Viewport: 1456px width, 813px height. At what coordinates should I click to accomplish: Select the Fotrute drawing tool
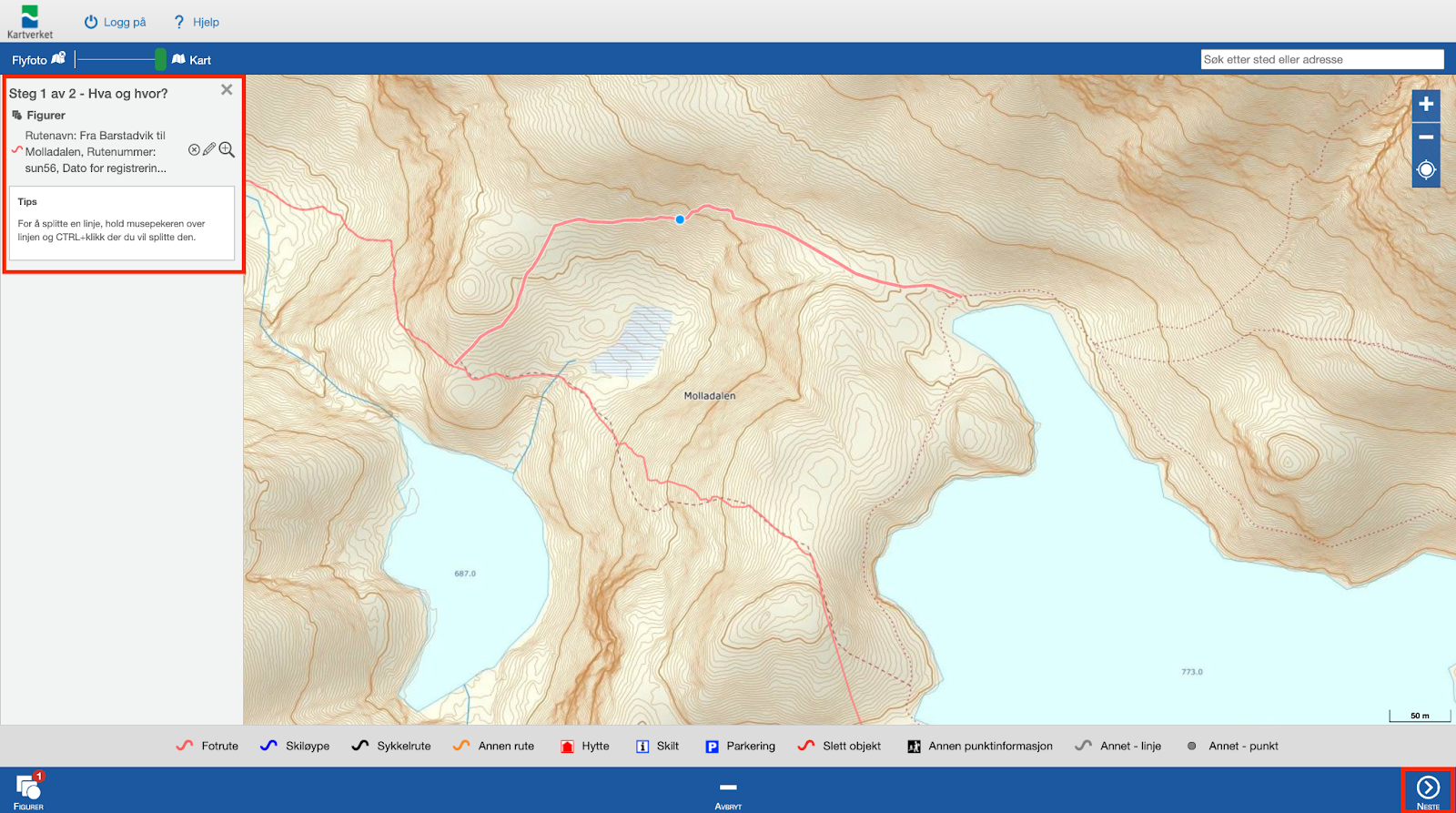point(207,746)
